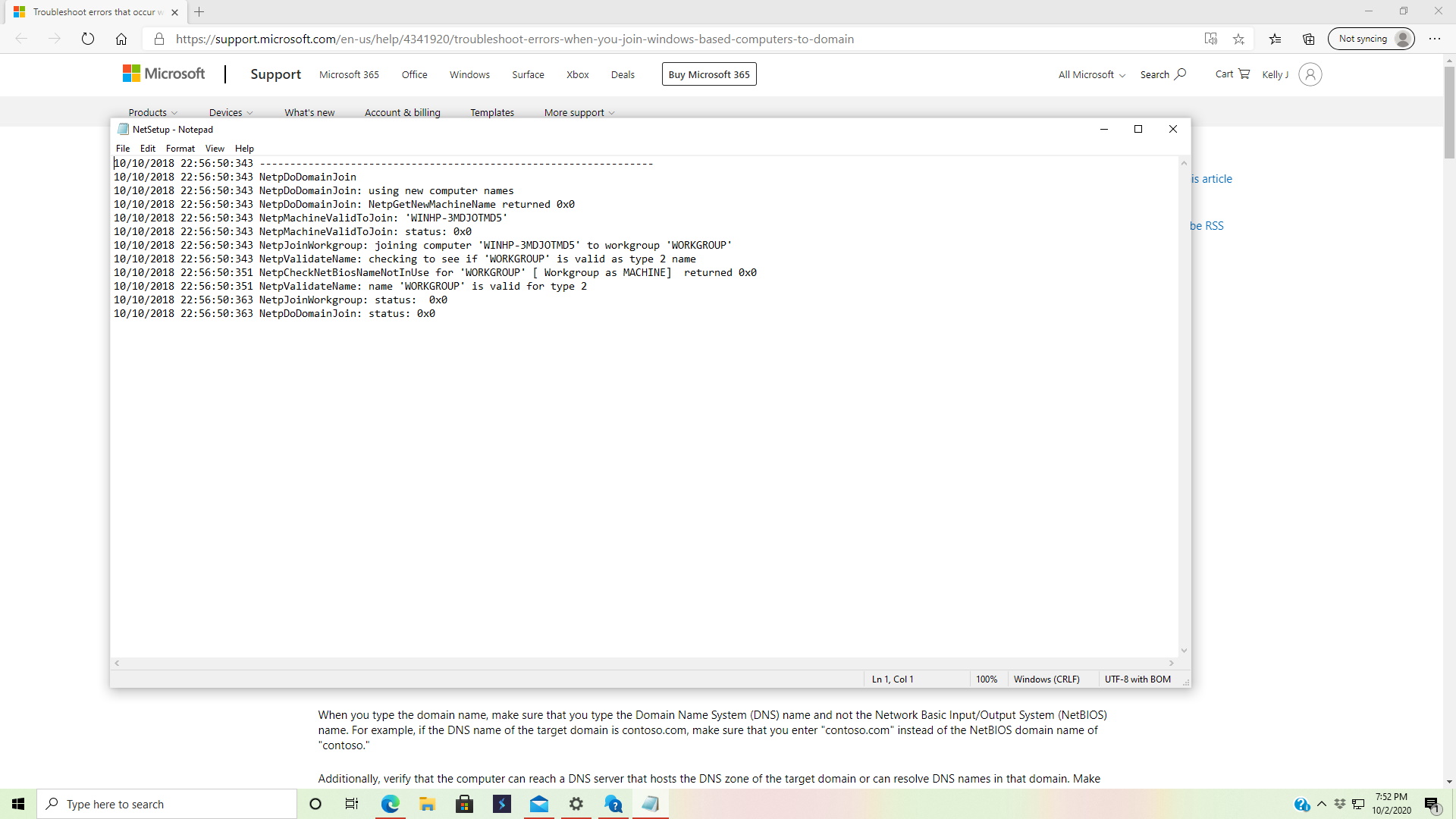Click Kelly J account avatar icon

click(1310, 74)
